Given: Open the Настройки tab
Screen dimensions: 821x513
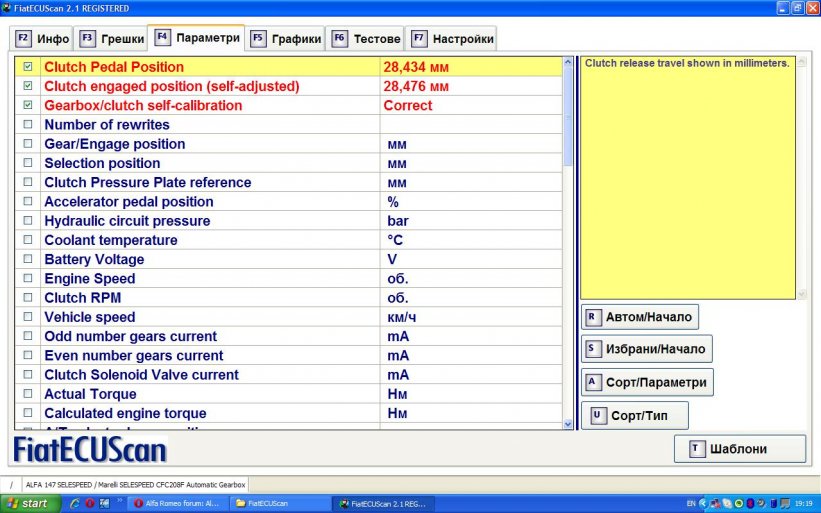Looking at the screenshot, I should point(452,39).
